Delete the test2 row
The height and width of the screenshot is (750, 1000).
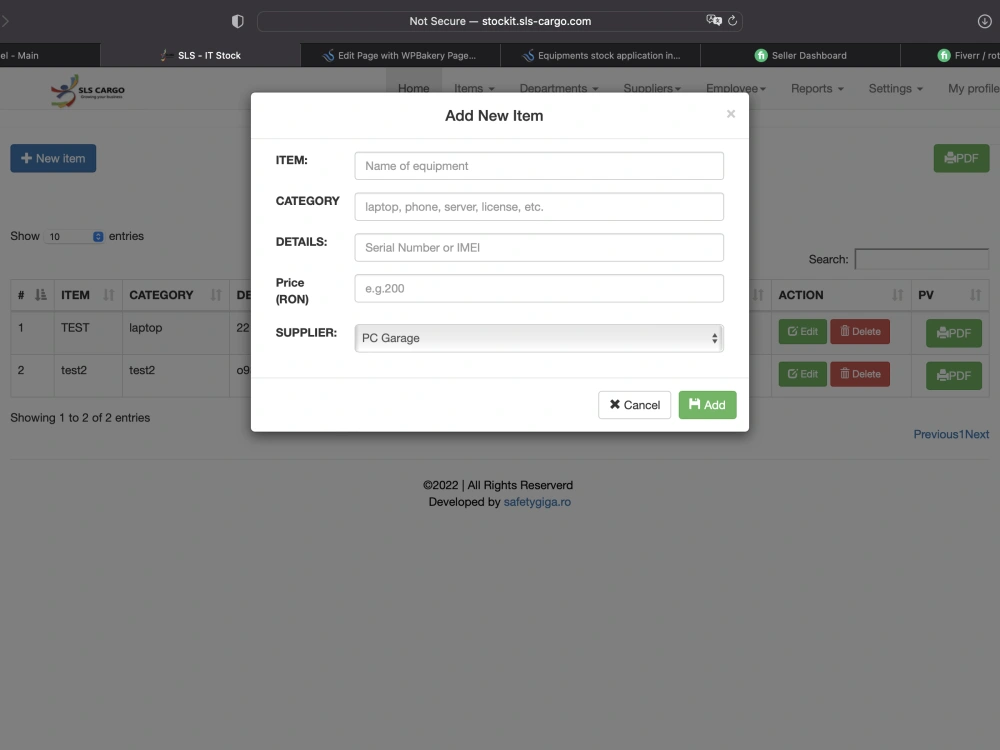[x=860, y=374]
